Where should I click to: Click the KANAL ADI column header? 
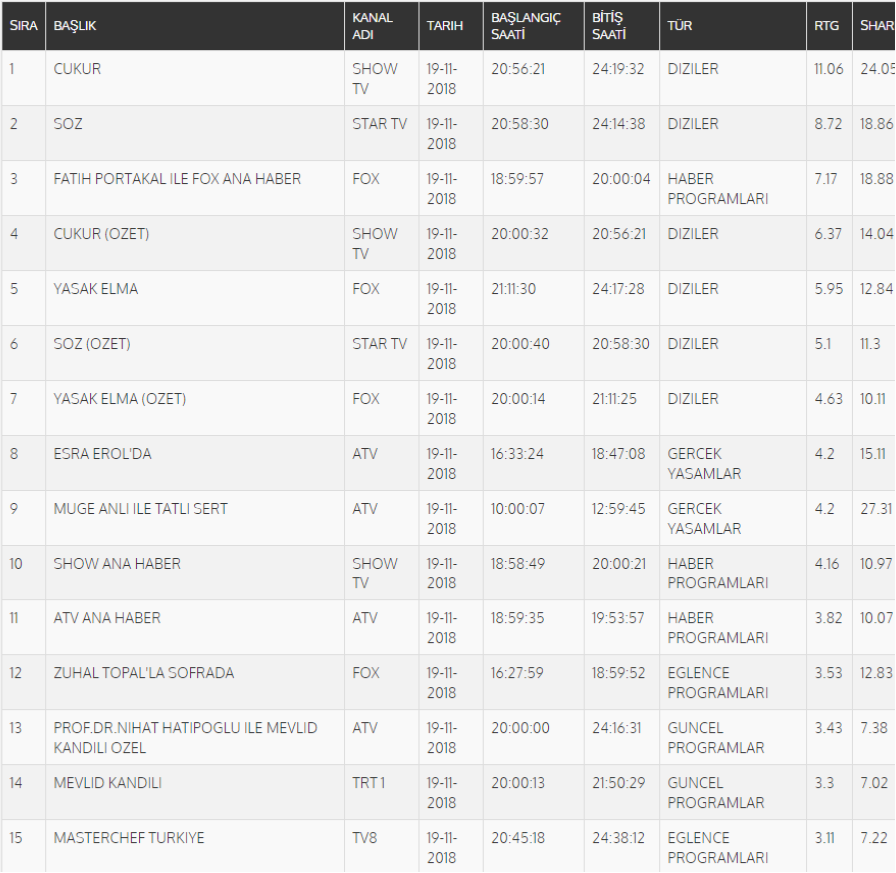[x=372, y=25]
